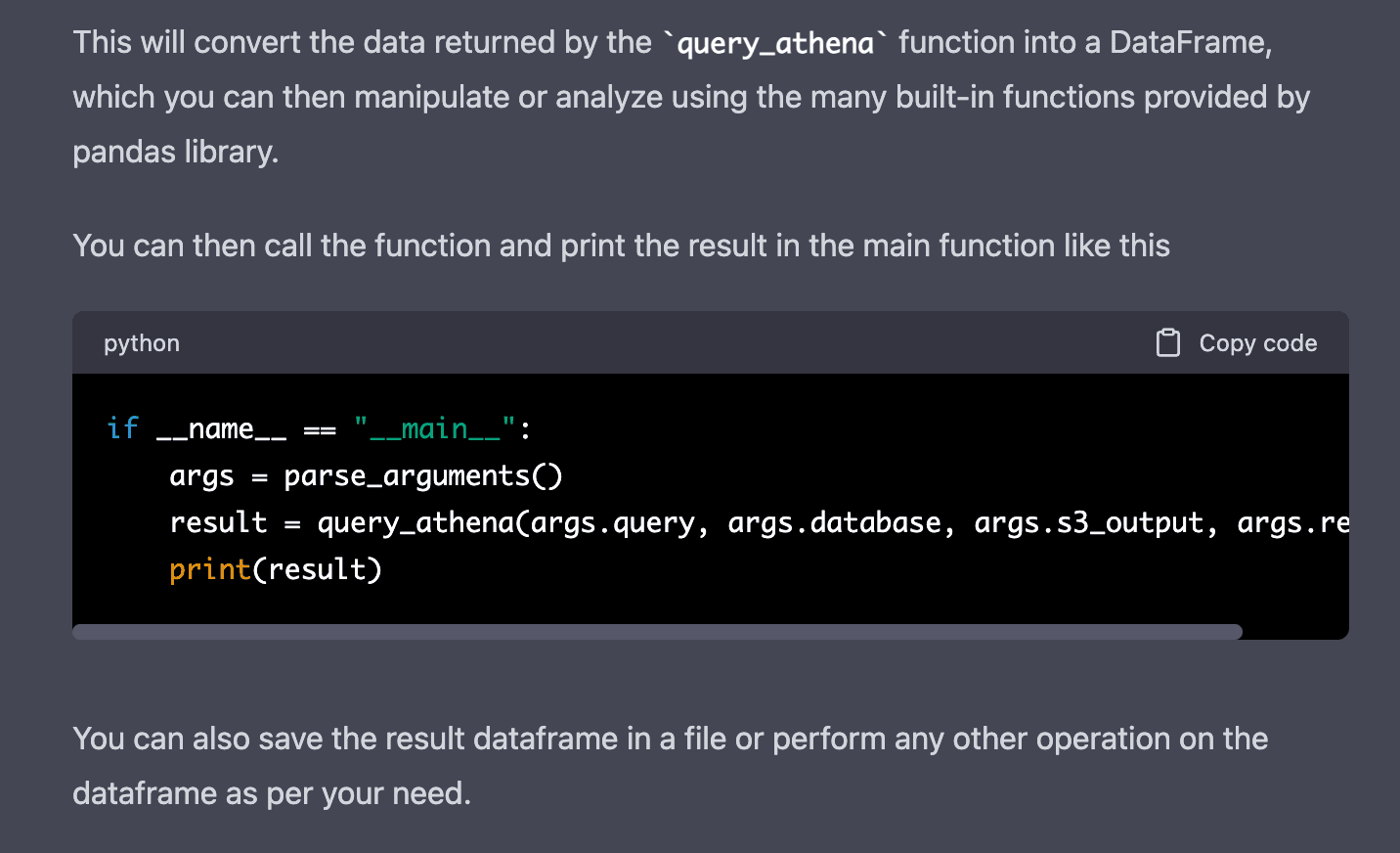Click the green "__main__" string
Screen dimensions: 1400x853
pos(434,428)
